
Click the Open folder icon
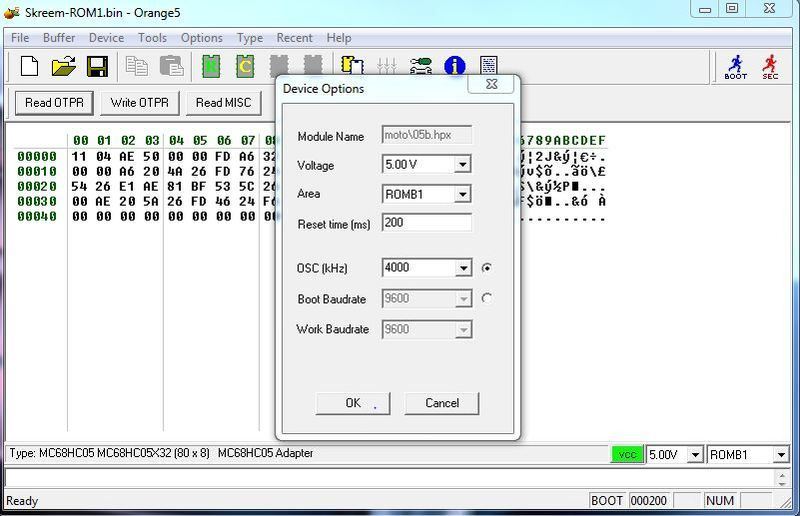pyautogui.click(x=63, y=67)
